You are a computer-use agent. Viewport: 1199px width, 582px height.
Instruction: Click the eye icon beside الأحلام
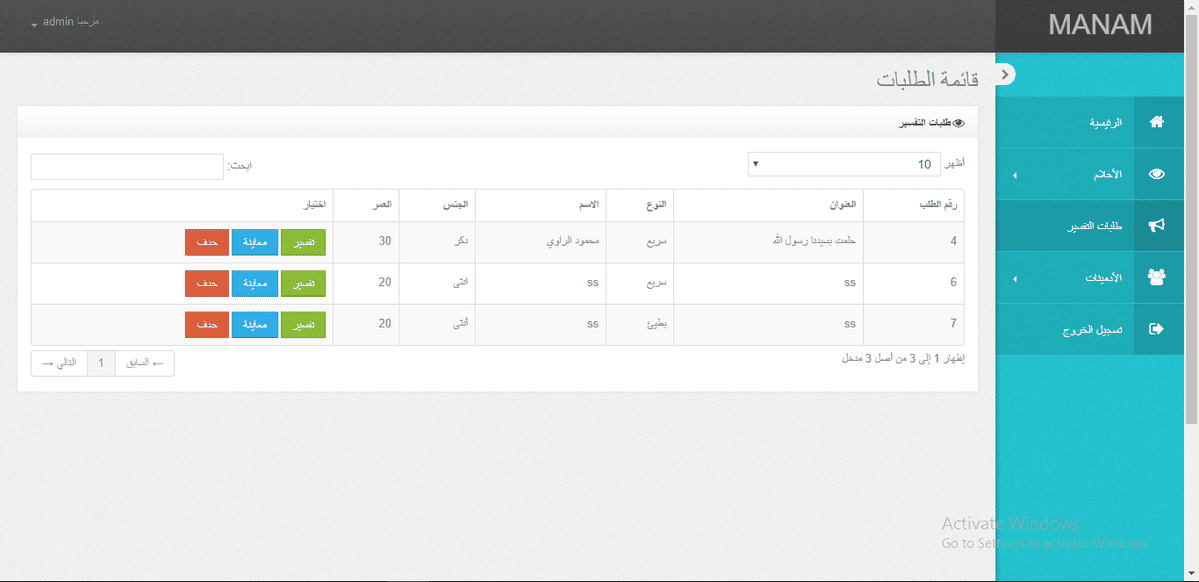point(1156,174)
